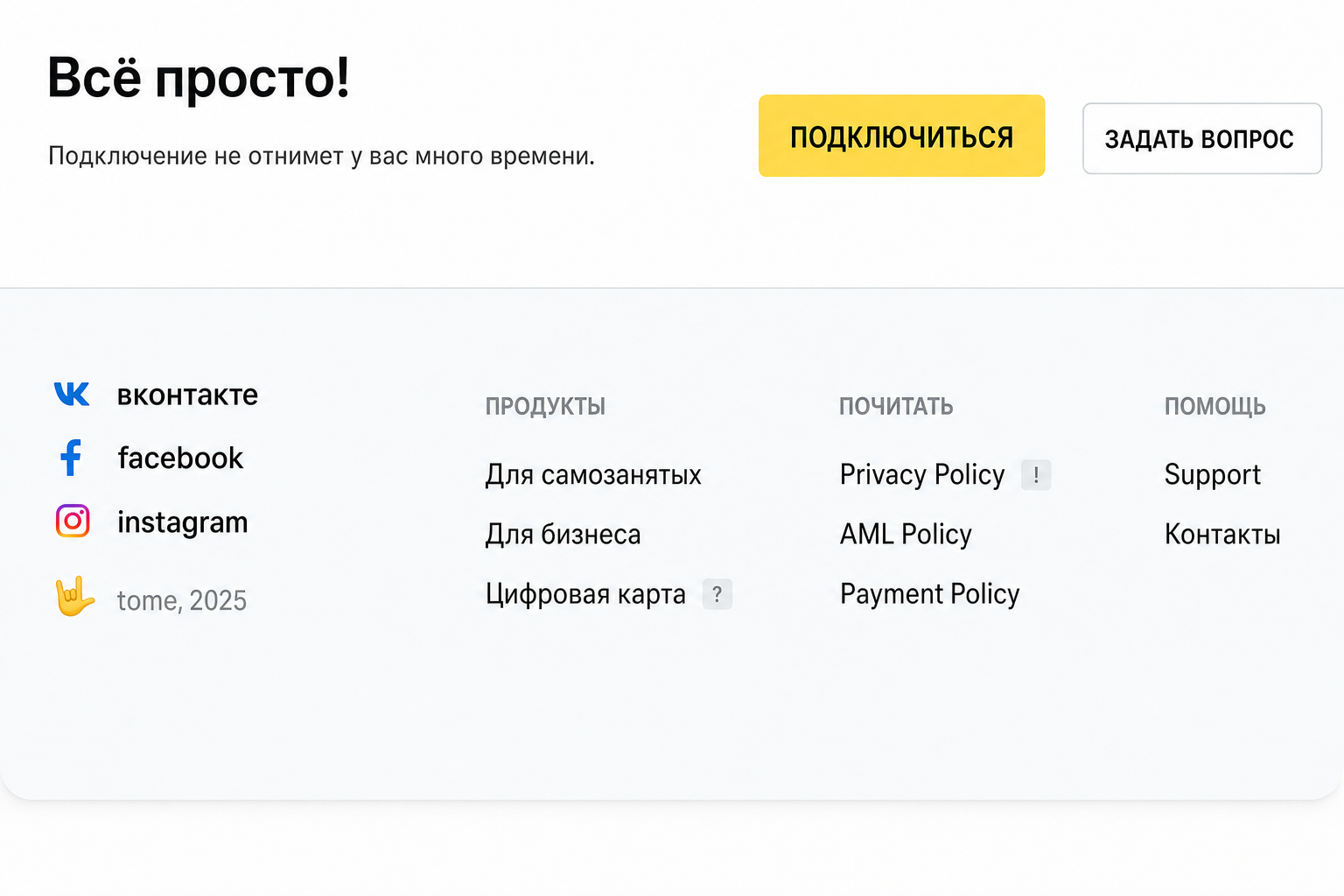Open the instagram text link
Viewport: 1344px width, 896px height.
[183, 522]
